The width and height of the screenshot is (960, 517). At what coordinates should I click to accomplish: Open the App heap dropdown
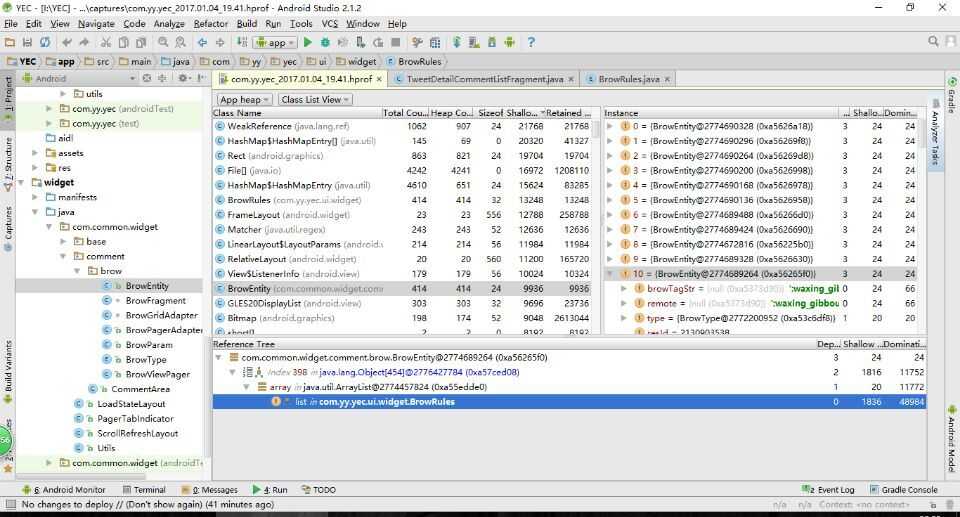click(x=244, y=99)
